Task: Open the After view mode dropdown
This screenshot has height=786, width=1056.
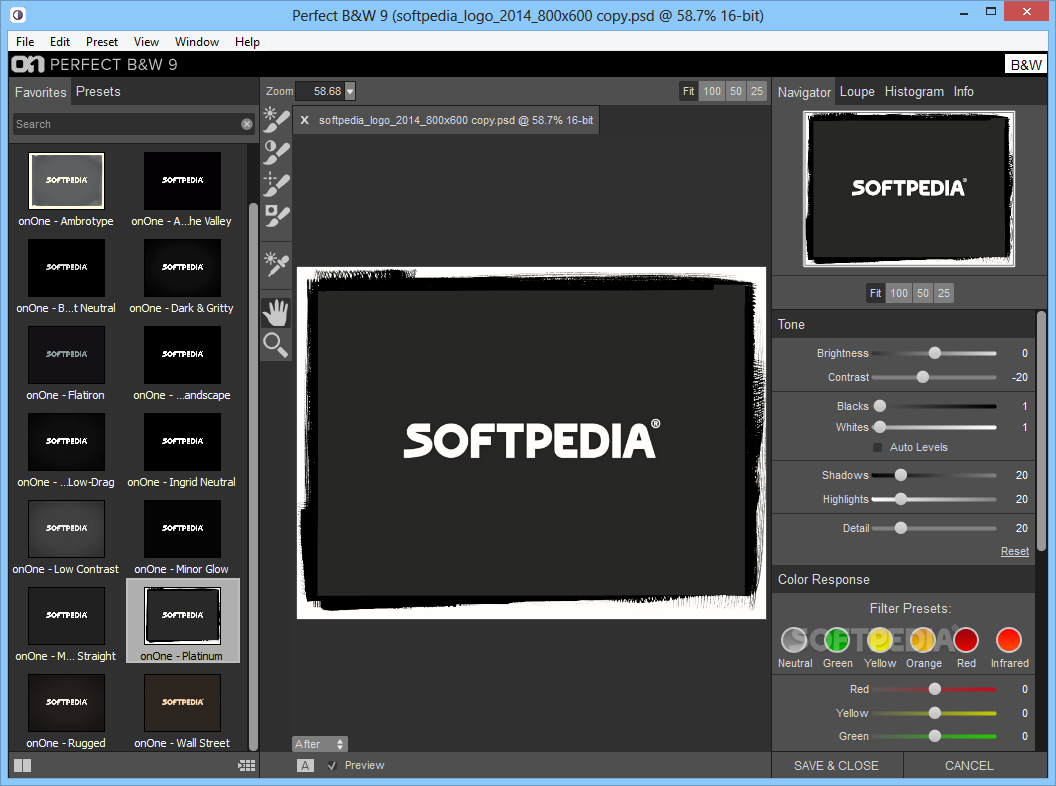Action: click(320, 744)
